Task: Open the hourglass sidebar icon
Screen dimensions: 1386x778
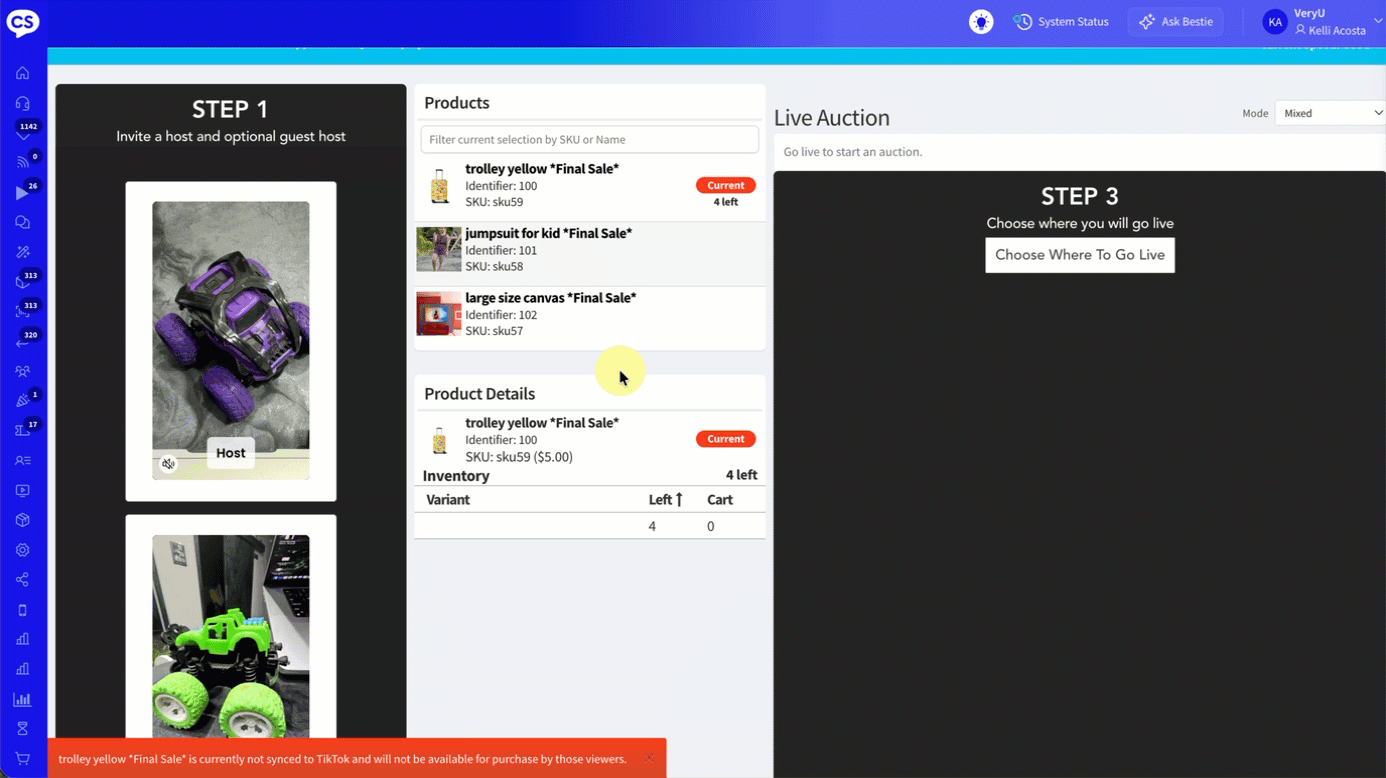Action: click(22, 729)
